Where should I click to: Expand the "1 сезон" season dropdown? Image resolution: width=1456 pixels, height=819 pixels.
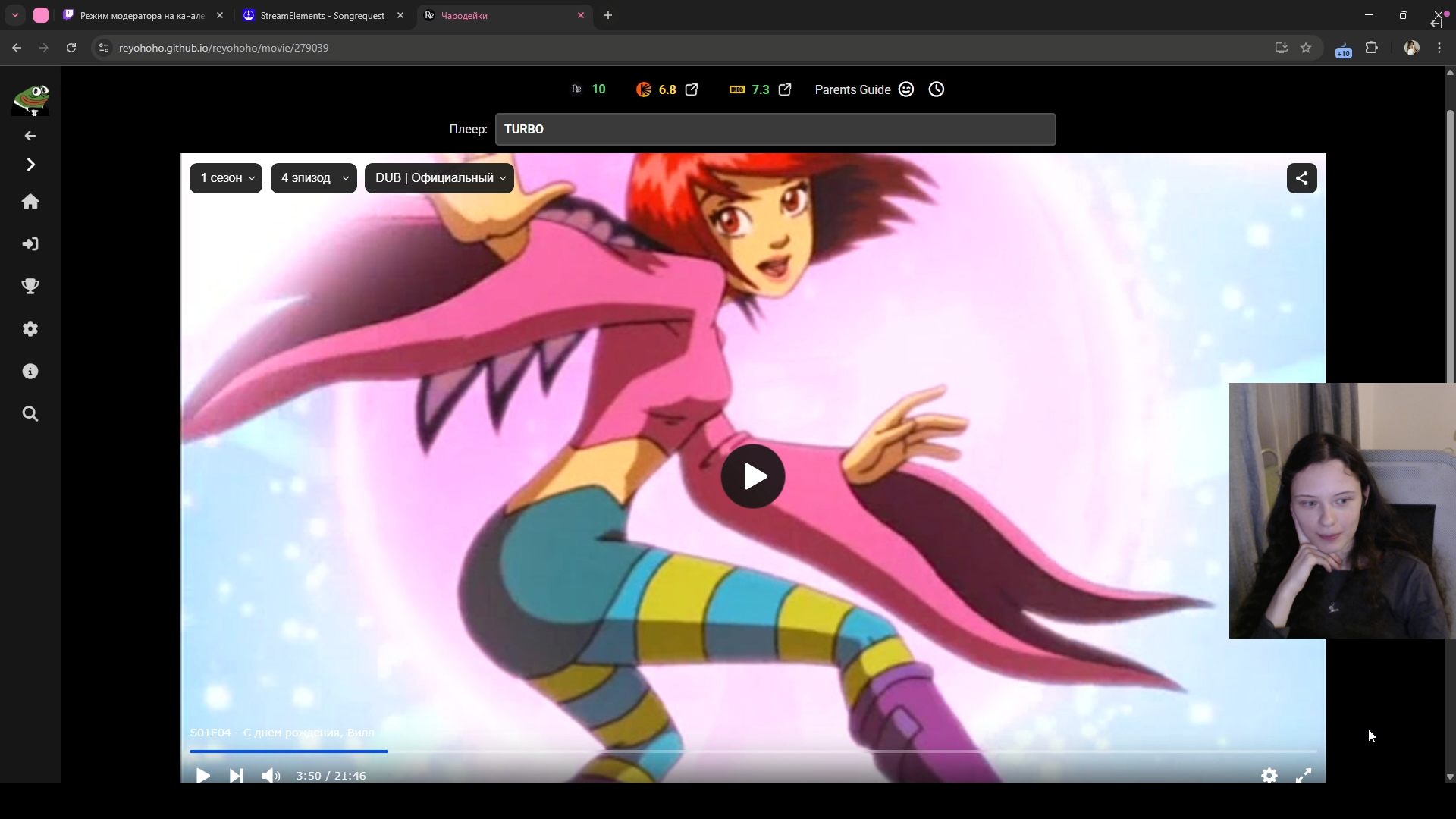click(226, 178)
